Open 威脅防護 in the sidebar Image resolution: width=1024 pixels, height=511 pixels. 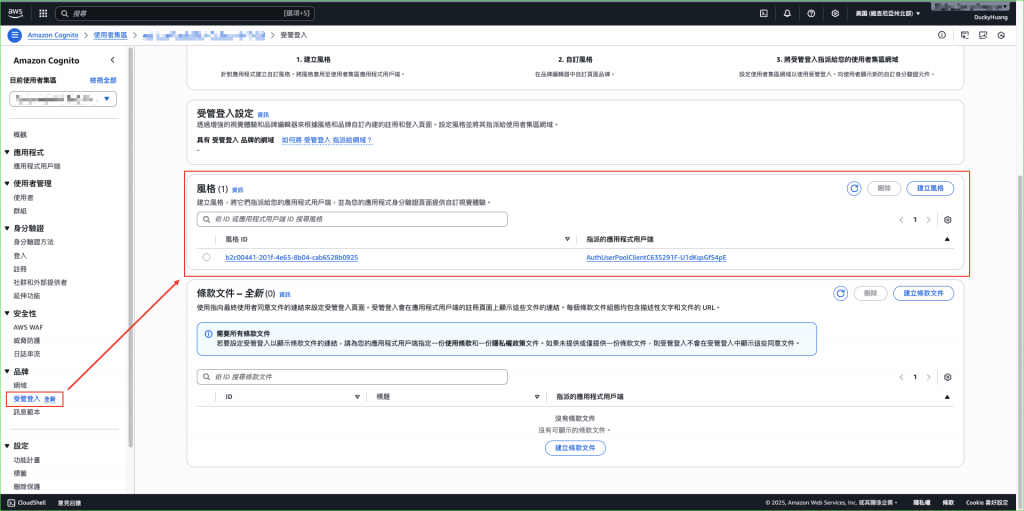(27, 340)
